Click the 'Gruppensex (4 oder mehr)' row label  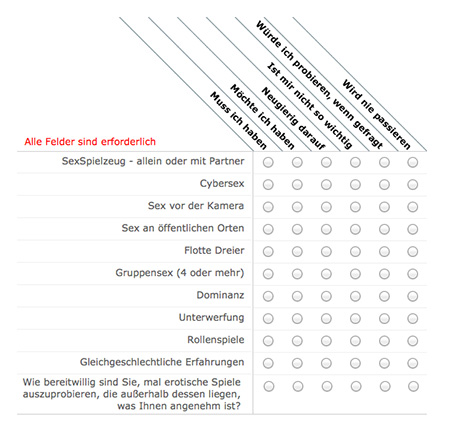(x=180, y=273)
